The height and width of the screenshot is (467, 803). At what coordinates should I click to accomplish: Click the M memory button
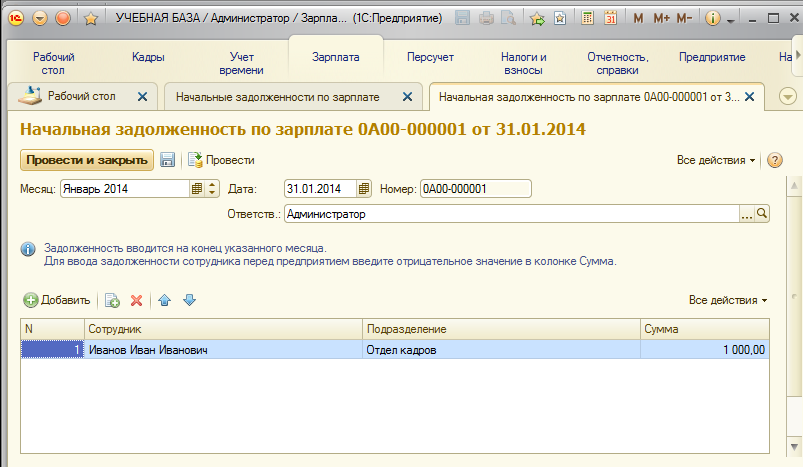(x=638, y=18)
